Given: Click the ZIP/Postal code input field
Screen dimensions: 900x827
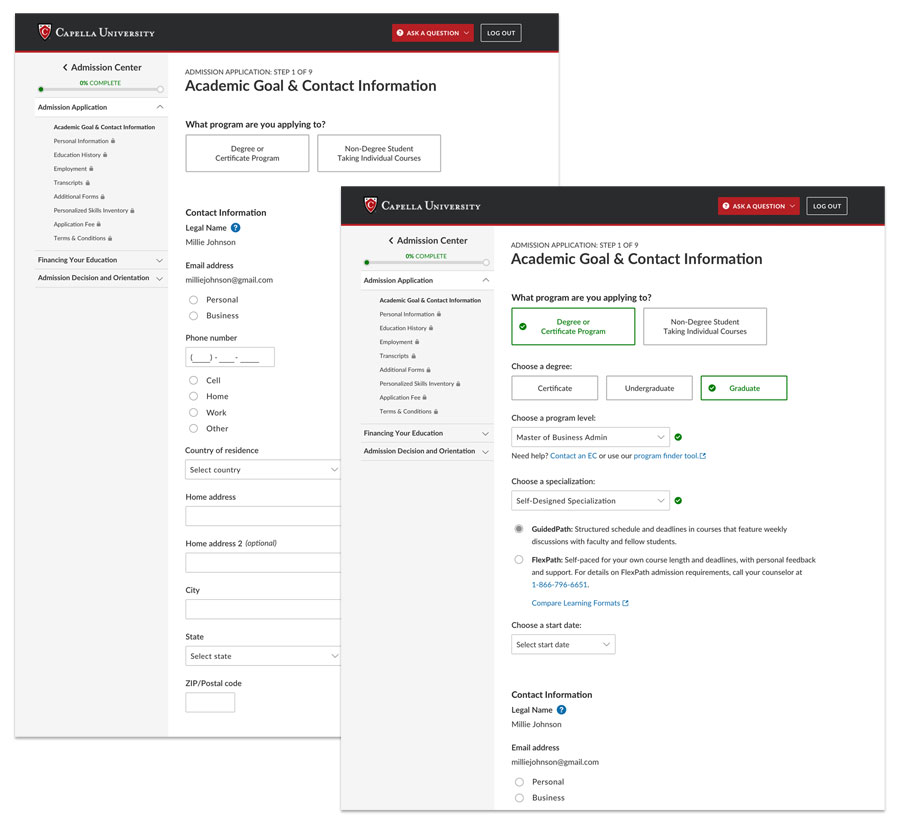Looking at the screenshot, I should (x=210, y=702).
